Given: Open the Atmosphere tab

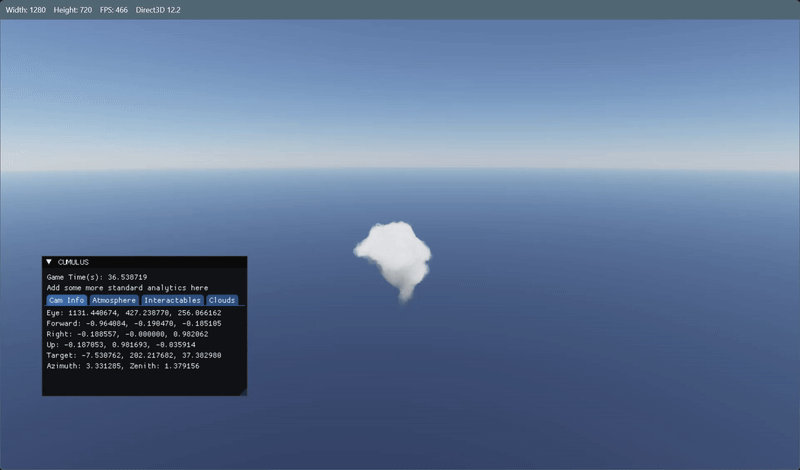Looking at the screenshot, I should pyautogui.click(x=114, y=300).
